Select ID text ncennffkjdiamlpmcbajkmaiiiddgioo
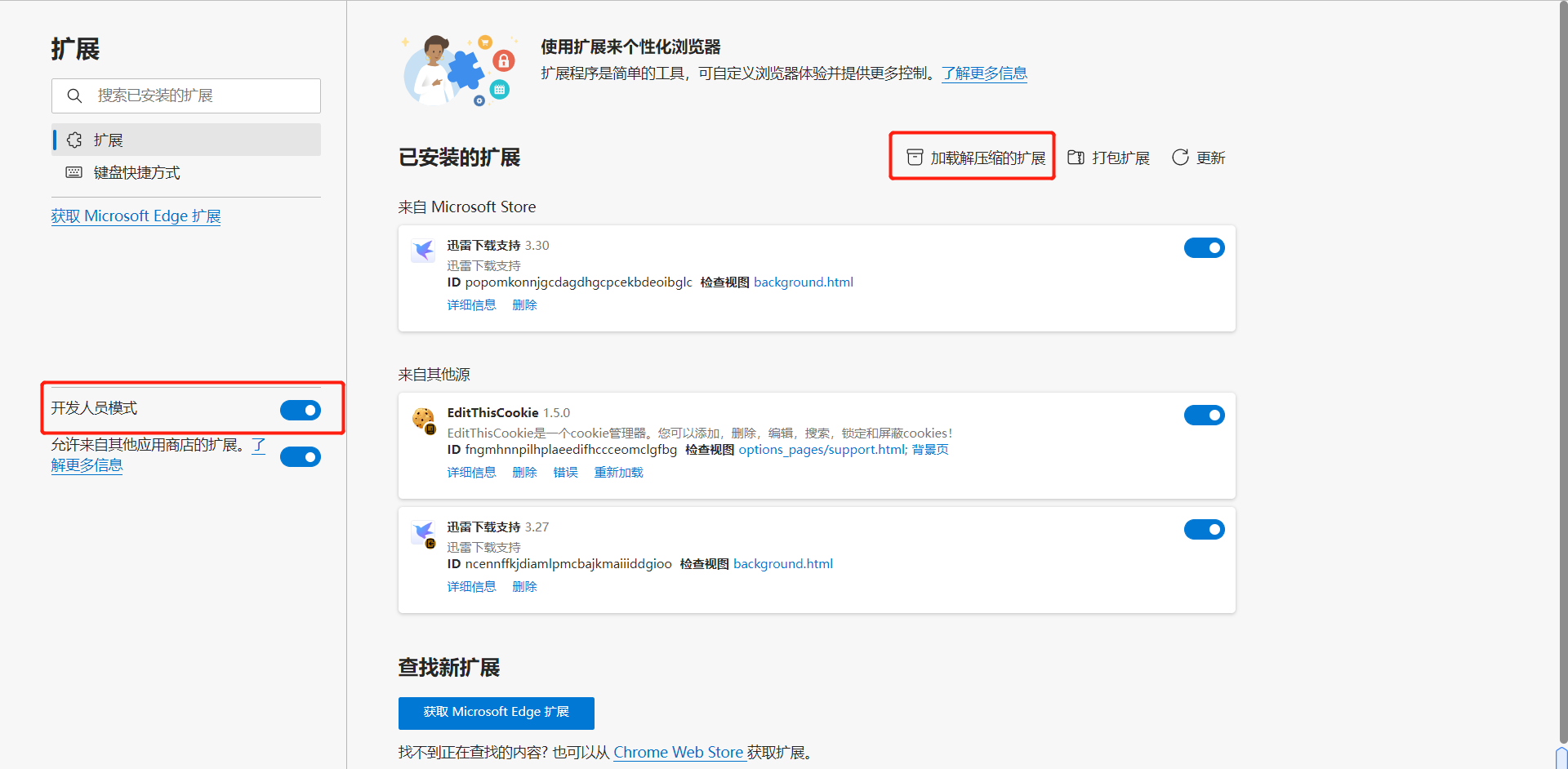Screen dimensions: 1568x769 pos(568,564)
